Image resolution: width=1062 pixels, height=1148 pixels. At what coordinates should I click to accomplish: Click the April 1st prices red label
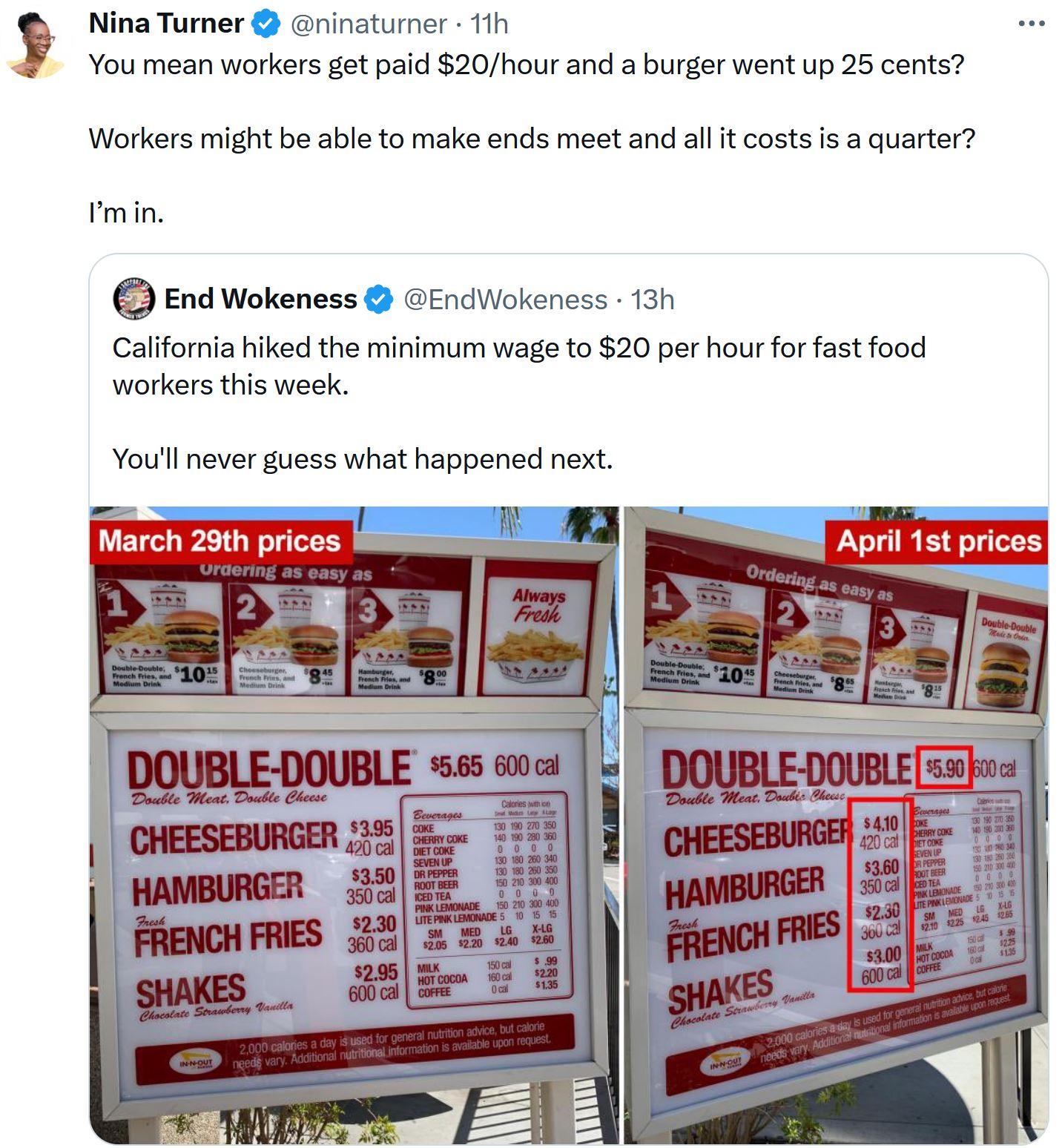937,541
